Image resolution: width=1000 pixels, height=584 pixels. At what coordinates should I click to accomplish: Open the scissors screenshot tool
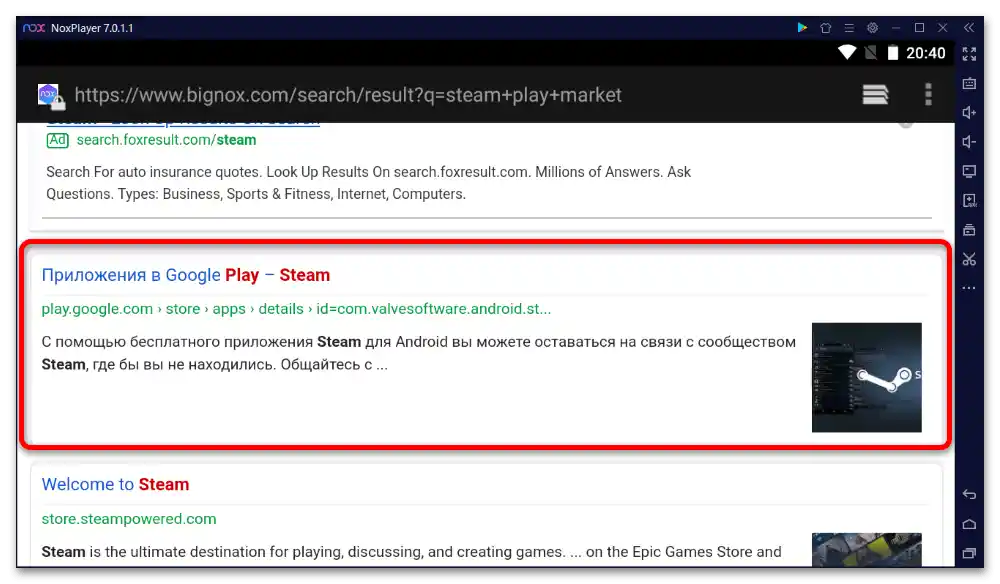pos(969,259)
